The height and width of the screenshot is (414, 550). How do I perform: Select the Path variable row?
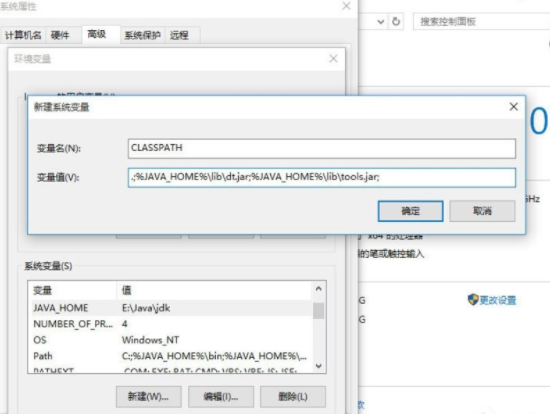coord(172,356)
